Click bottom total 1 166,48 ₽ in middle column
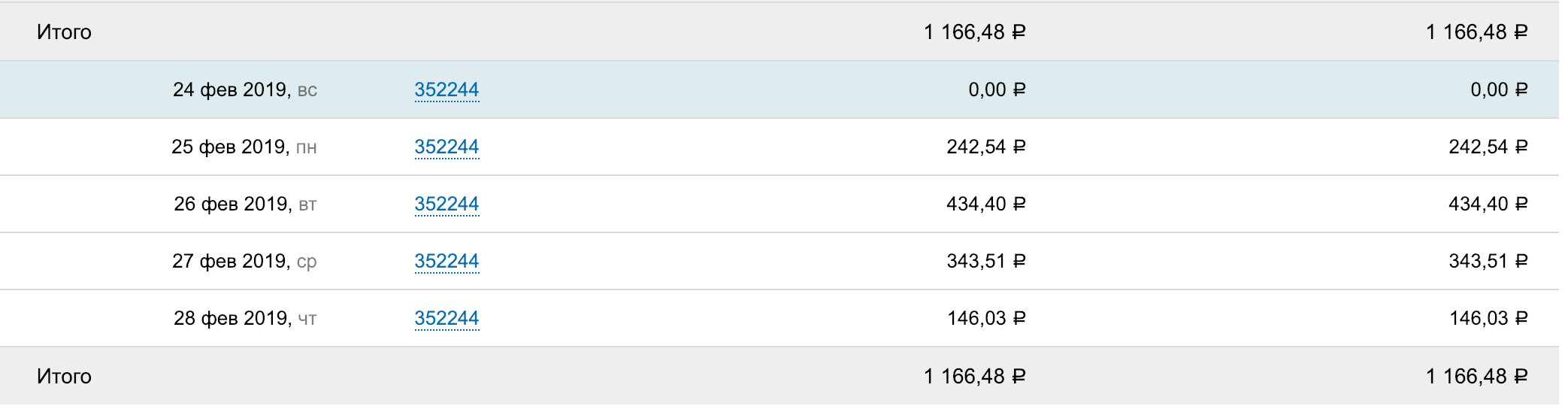This screenshot has width=1568, height=412. tap(974, 377)
